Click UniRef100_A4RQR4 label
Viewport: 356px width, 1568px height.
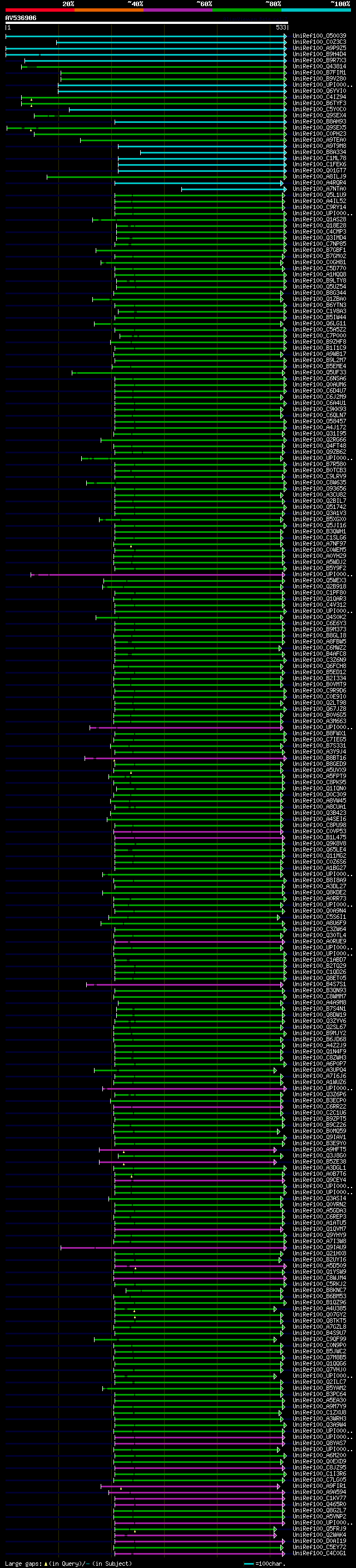click(x=319, y=182)
